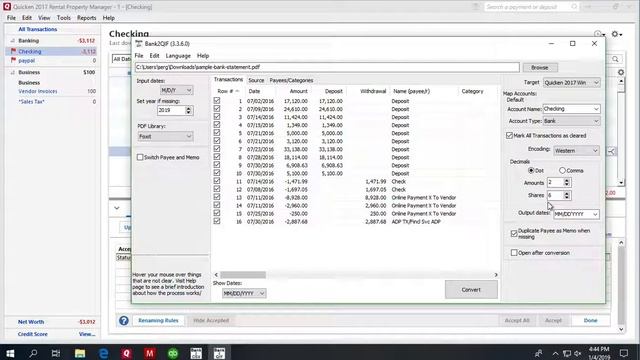Uncheck row 16 ADP transaction checkbox
This screenshot has height=360, width=640.
point(217,221)
